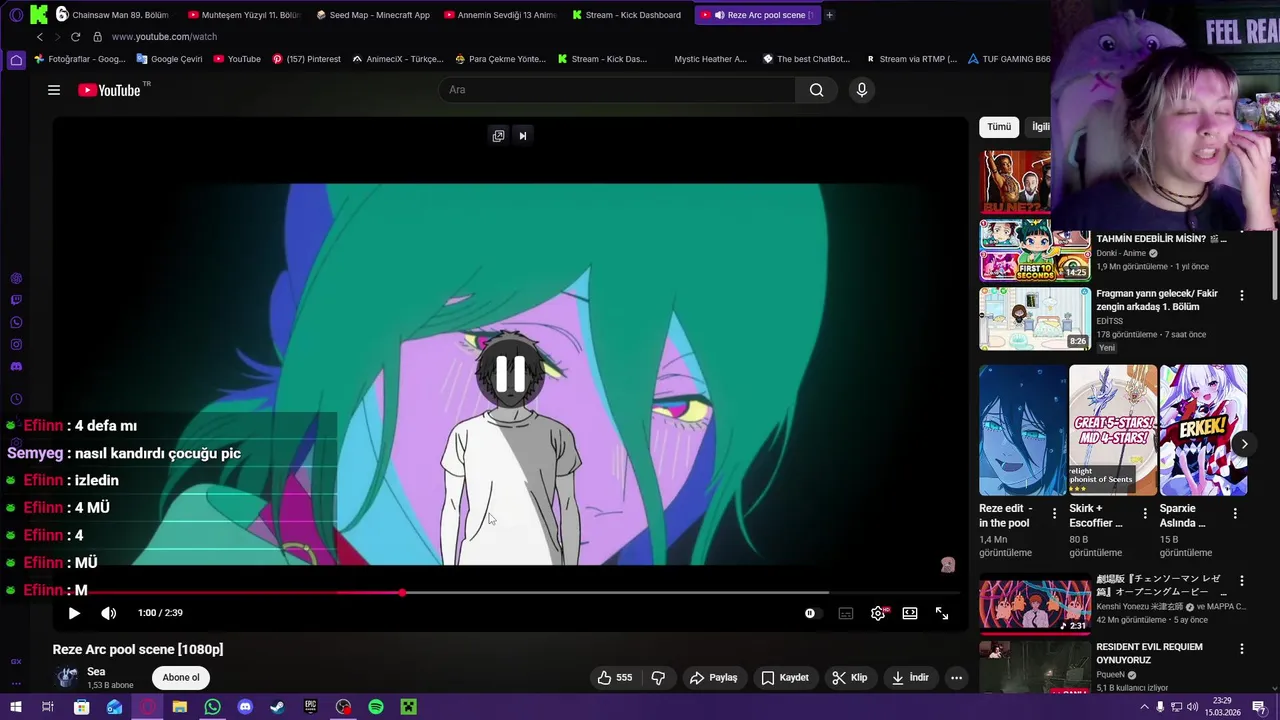
Task: Switch to Muhteşem Yüzyıl 11. Bölüm tab
Action: [244, 15]
